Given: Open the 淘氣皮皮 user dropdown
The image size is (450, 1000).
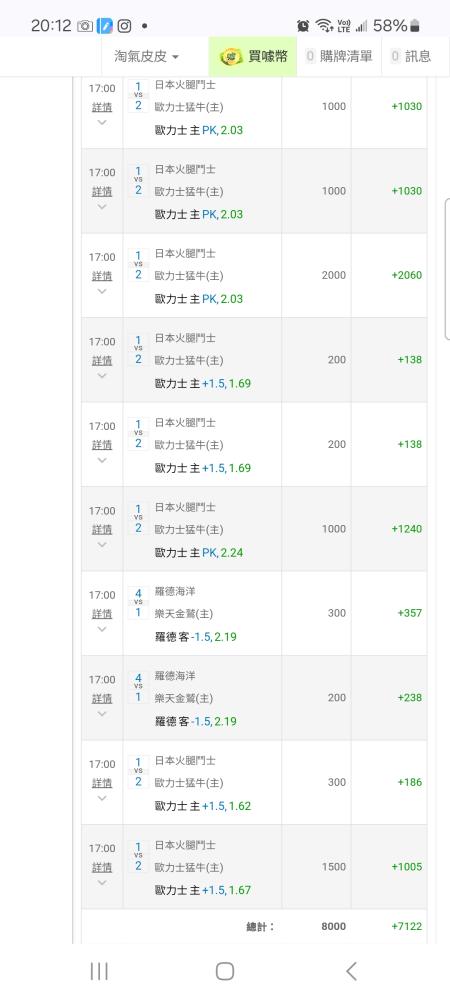Looking at the screenshot, I should point(147,56).
